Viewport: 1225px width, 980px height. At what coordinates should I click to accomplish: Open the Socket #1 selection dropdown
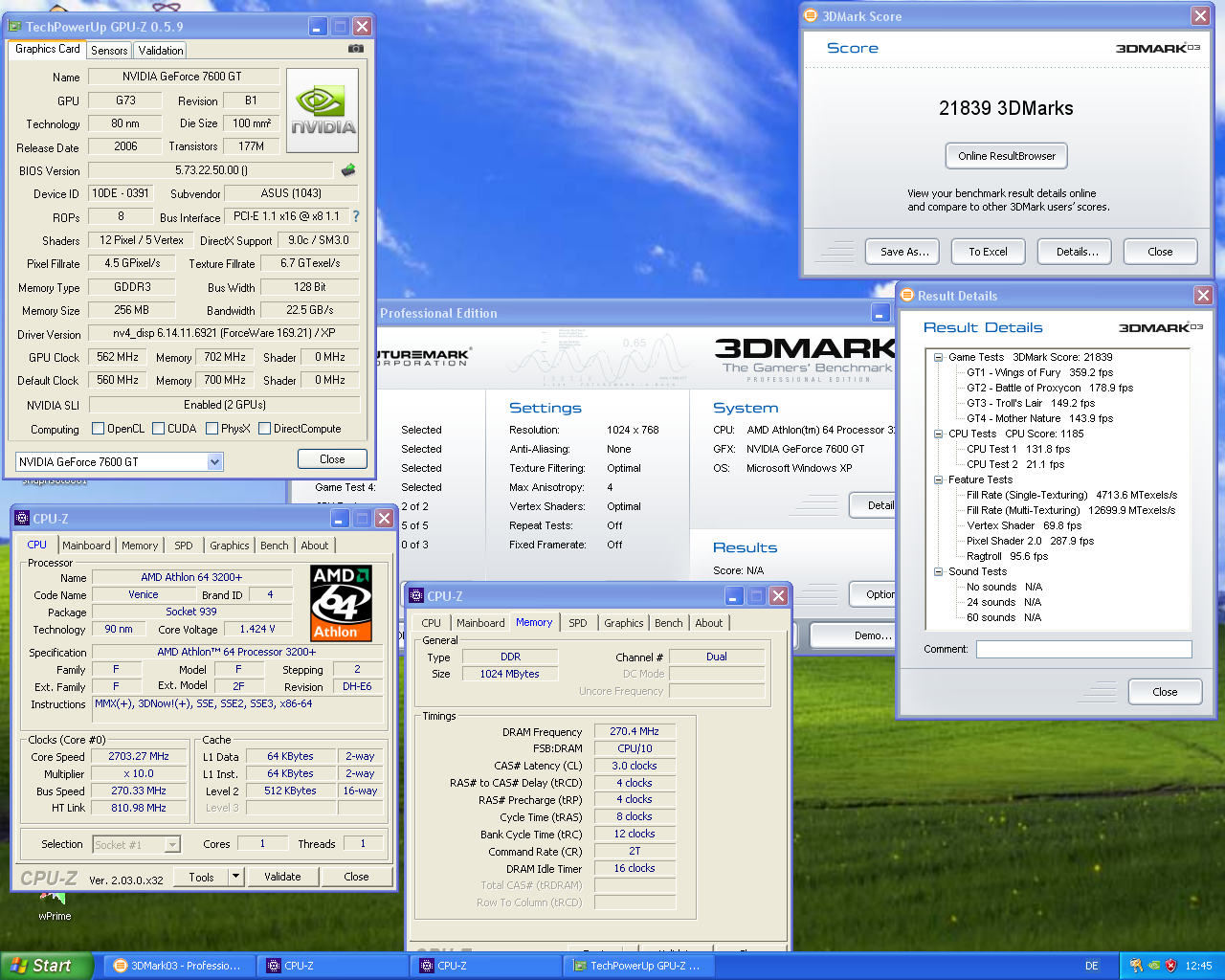[x=172, y=844]
